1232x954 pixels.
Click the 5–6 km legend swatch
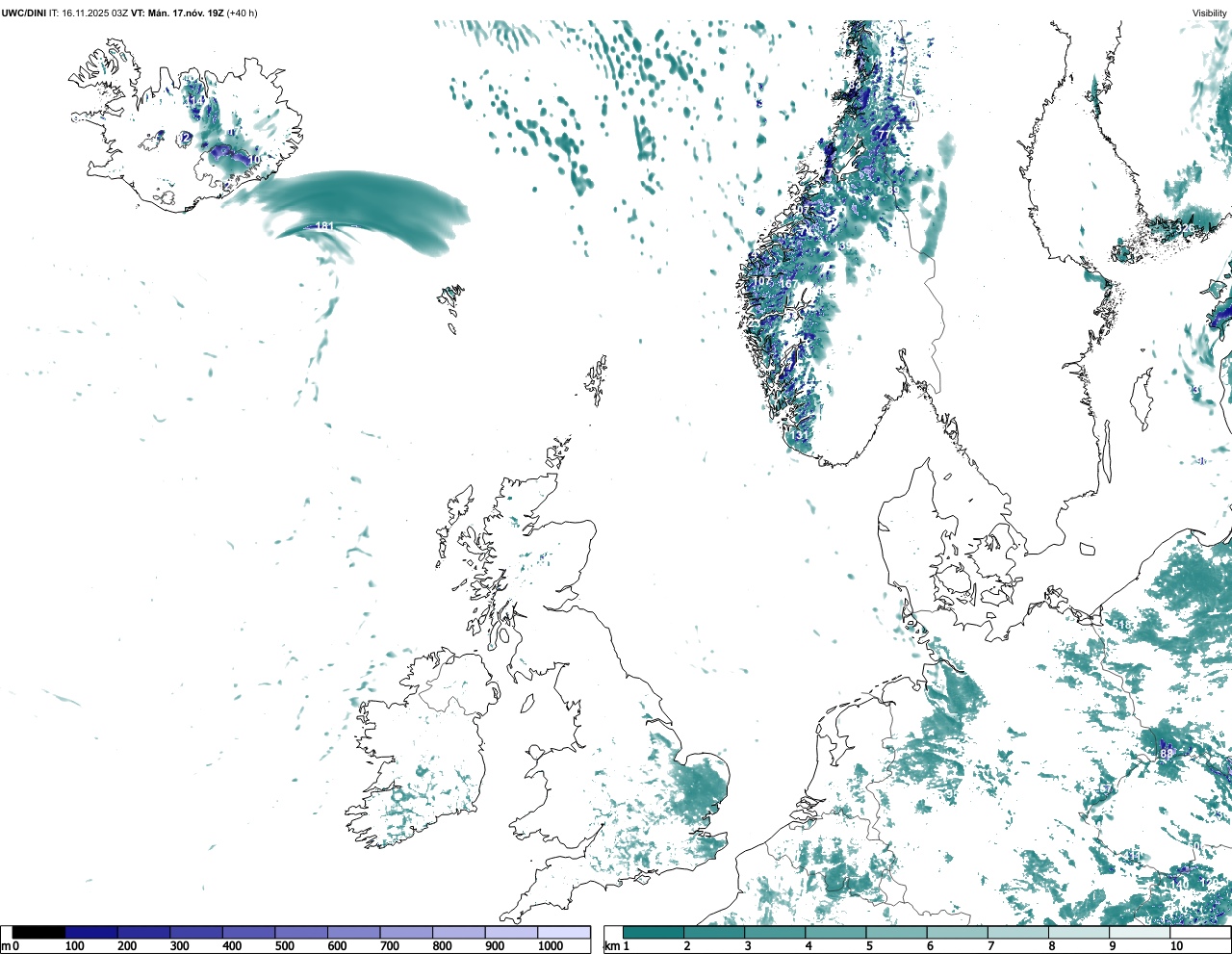point(896,932)
